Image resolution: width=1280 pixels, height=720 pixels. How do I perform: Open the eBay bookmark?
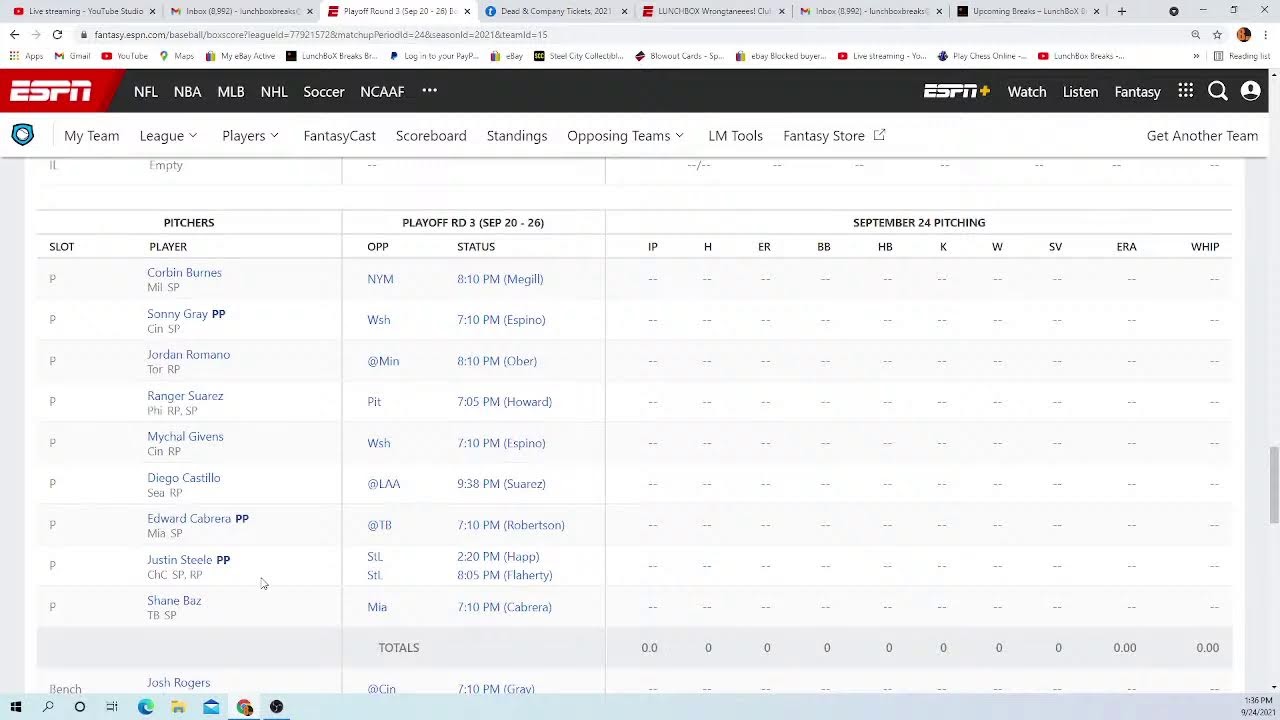click(507, 56)
